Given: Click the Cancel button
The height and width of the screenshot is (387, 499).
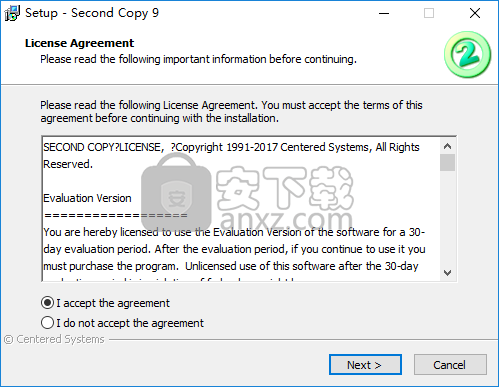Looking at the screenshot, I should coord(450,365).
